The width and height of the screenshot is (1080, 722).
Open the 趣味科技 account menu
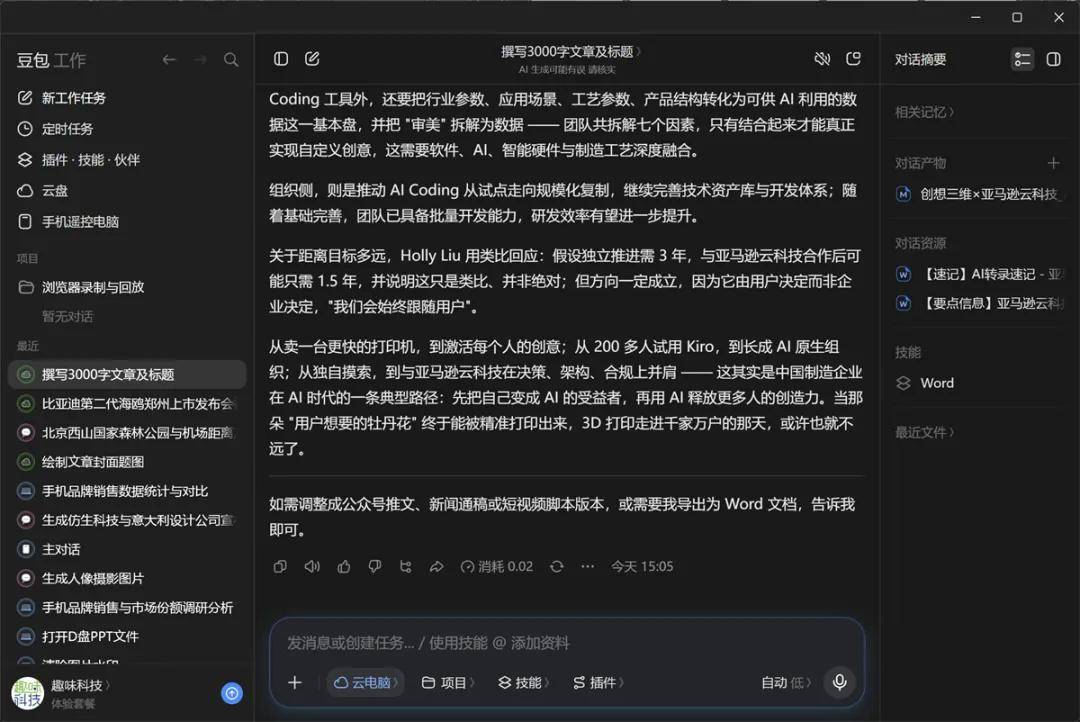click(x=80, y=685)
